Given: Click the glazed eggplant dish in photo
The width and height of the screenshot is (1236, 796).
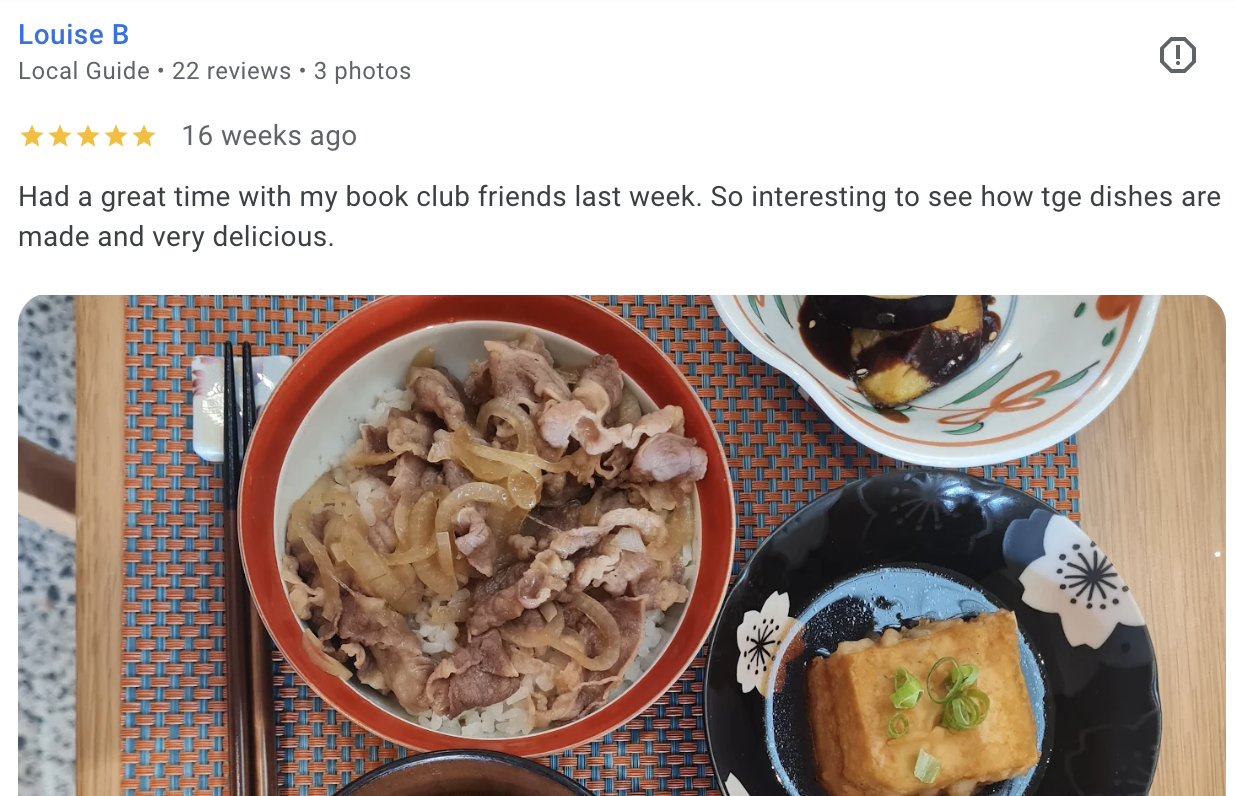Looking at the screenshot, I should click(x=902, y=345).
